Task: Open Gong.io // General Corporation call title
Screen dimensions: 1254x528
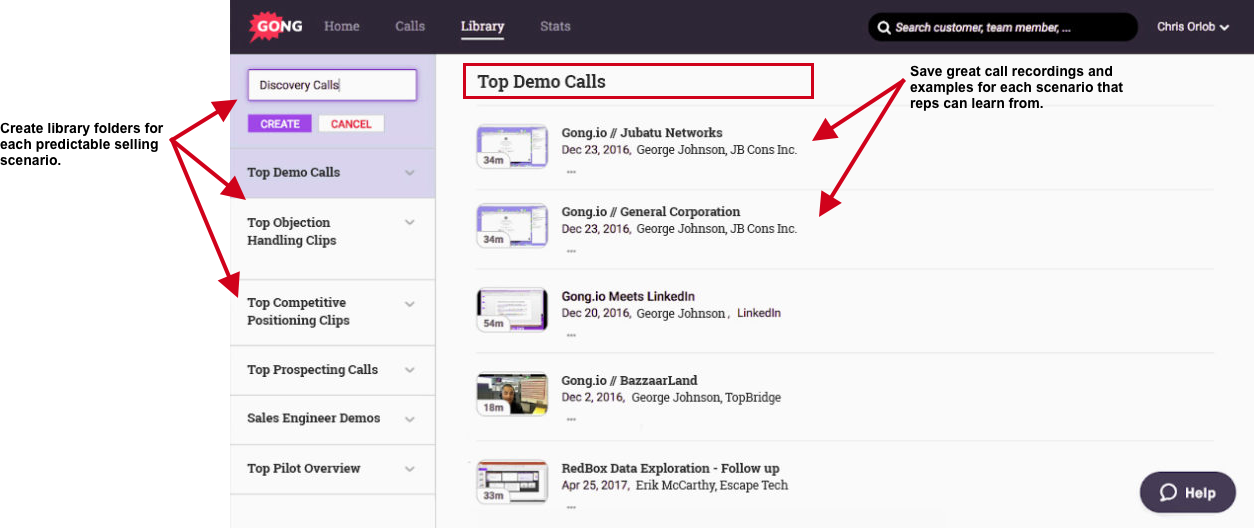Action: tap(651, 211)
